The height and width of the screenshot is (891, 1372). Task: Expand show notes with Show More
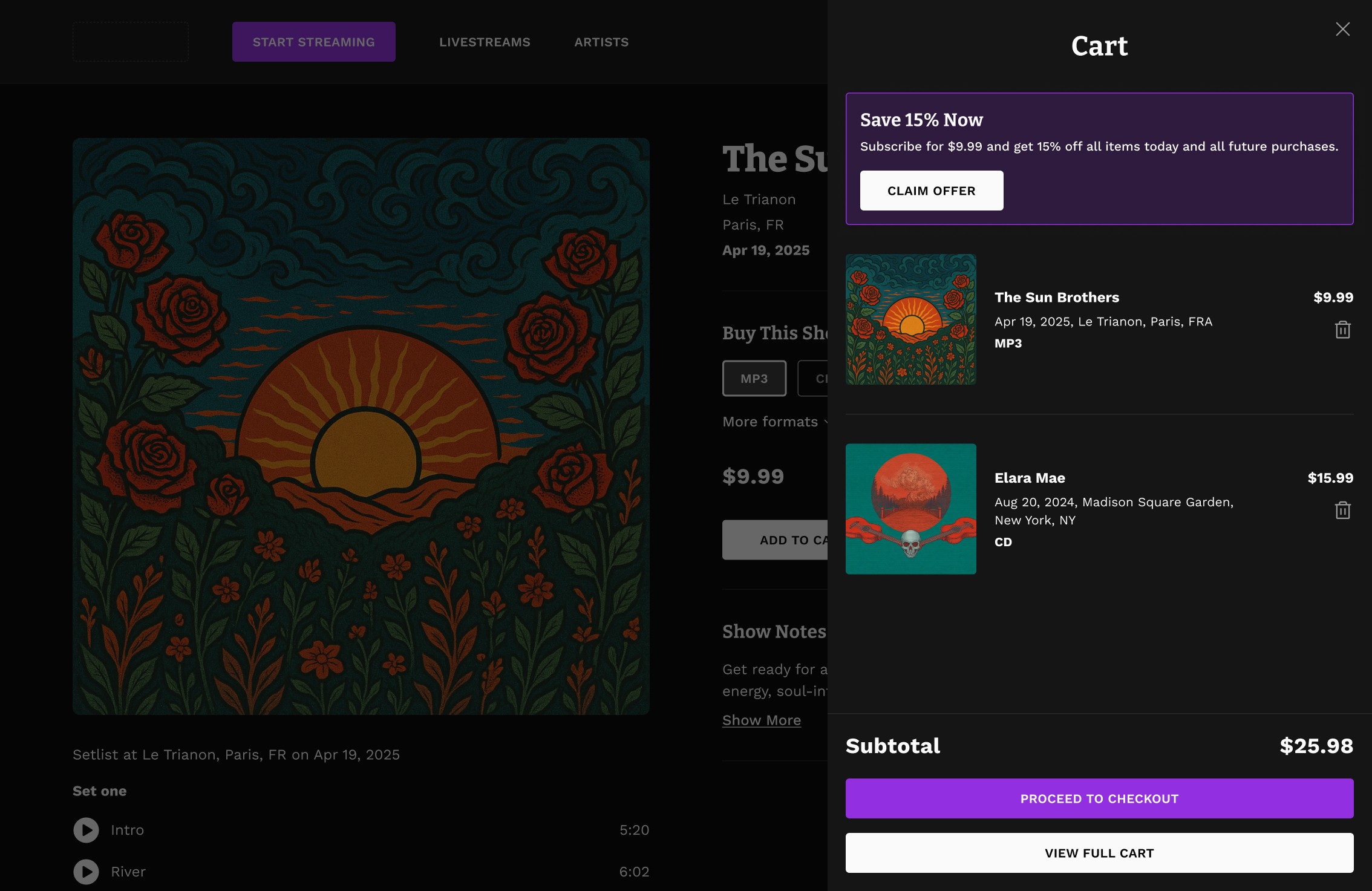click(x=761, y=720)
